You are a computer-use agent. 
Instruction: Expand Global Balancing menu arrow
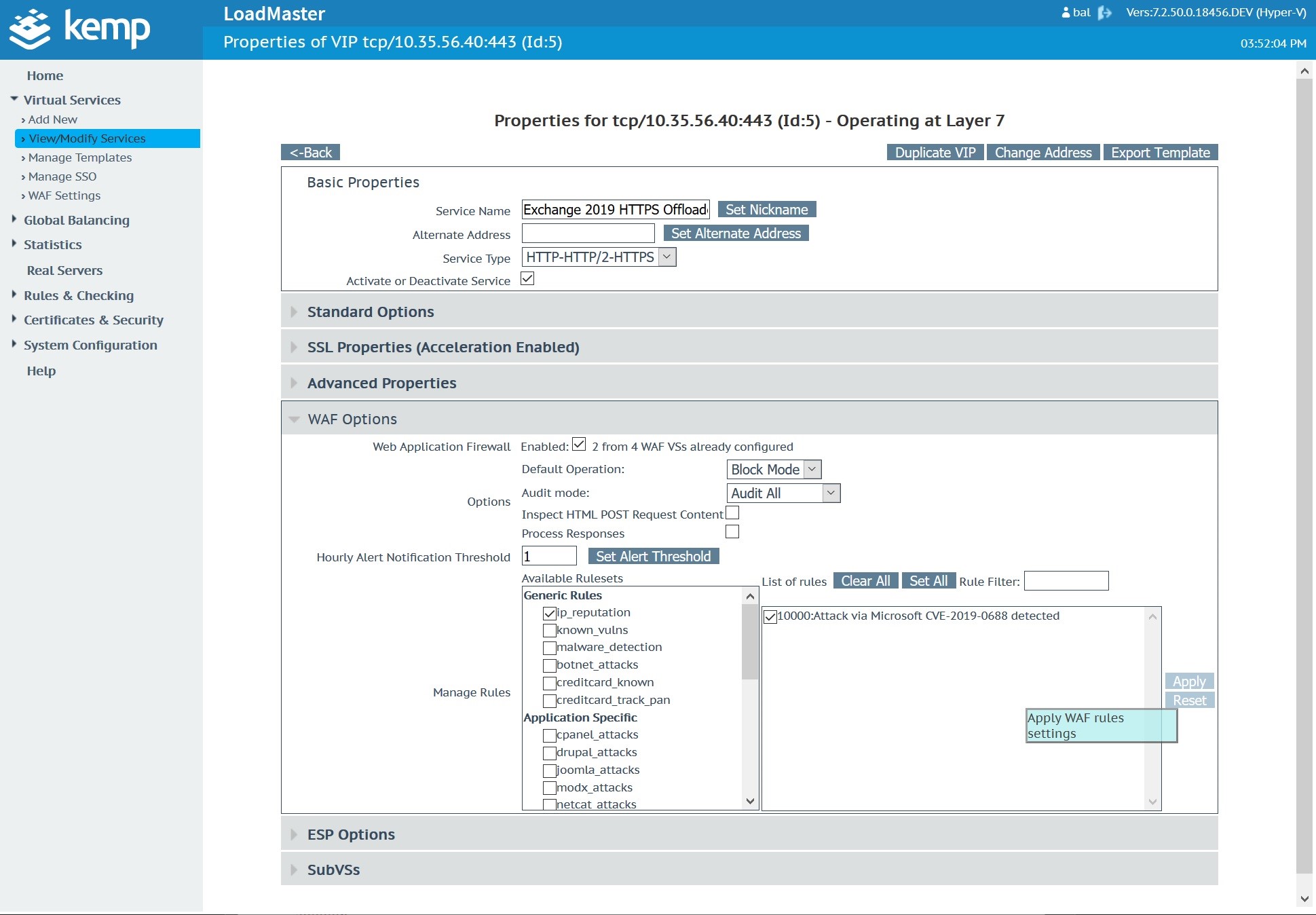(14, 219)
